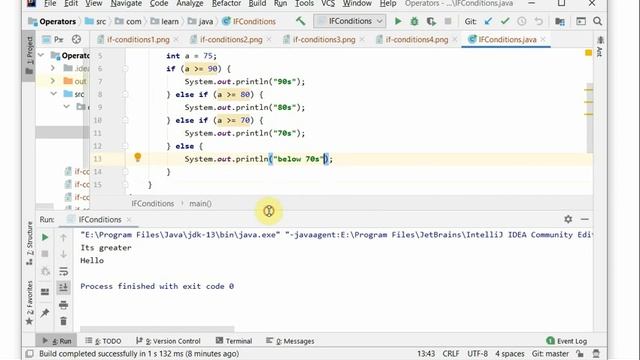Open the Project view selector dropdown

point(53,40)
